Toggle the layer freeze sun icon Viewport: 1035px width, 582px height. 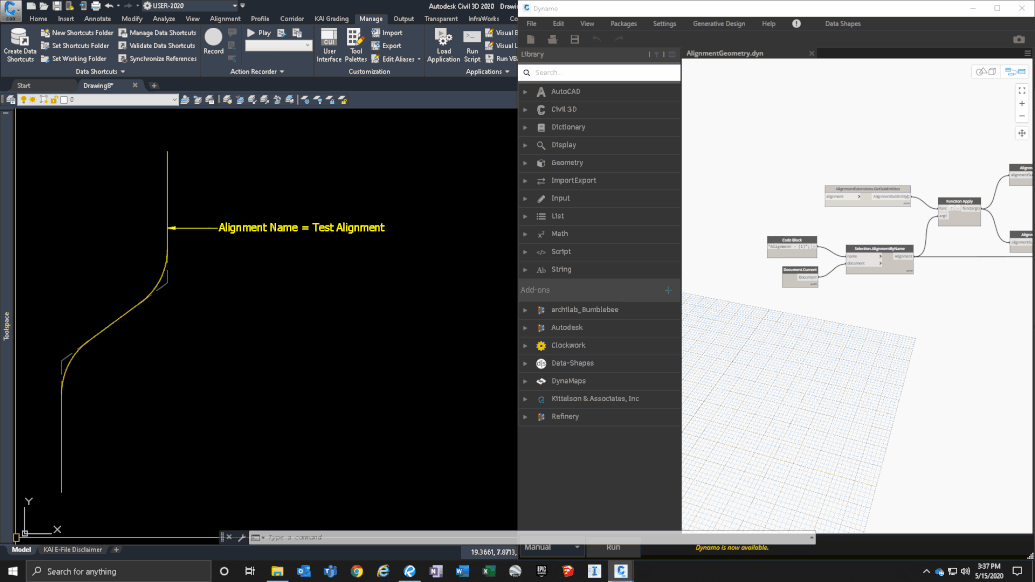tap(30, 100)
